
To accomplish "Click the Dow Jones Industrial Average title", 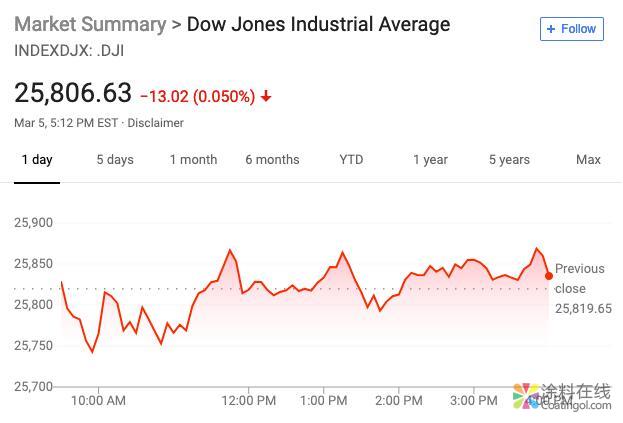I will [319, 24].
